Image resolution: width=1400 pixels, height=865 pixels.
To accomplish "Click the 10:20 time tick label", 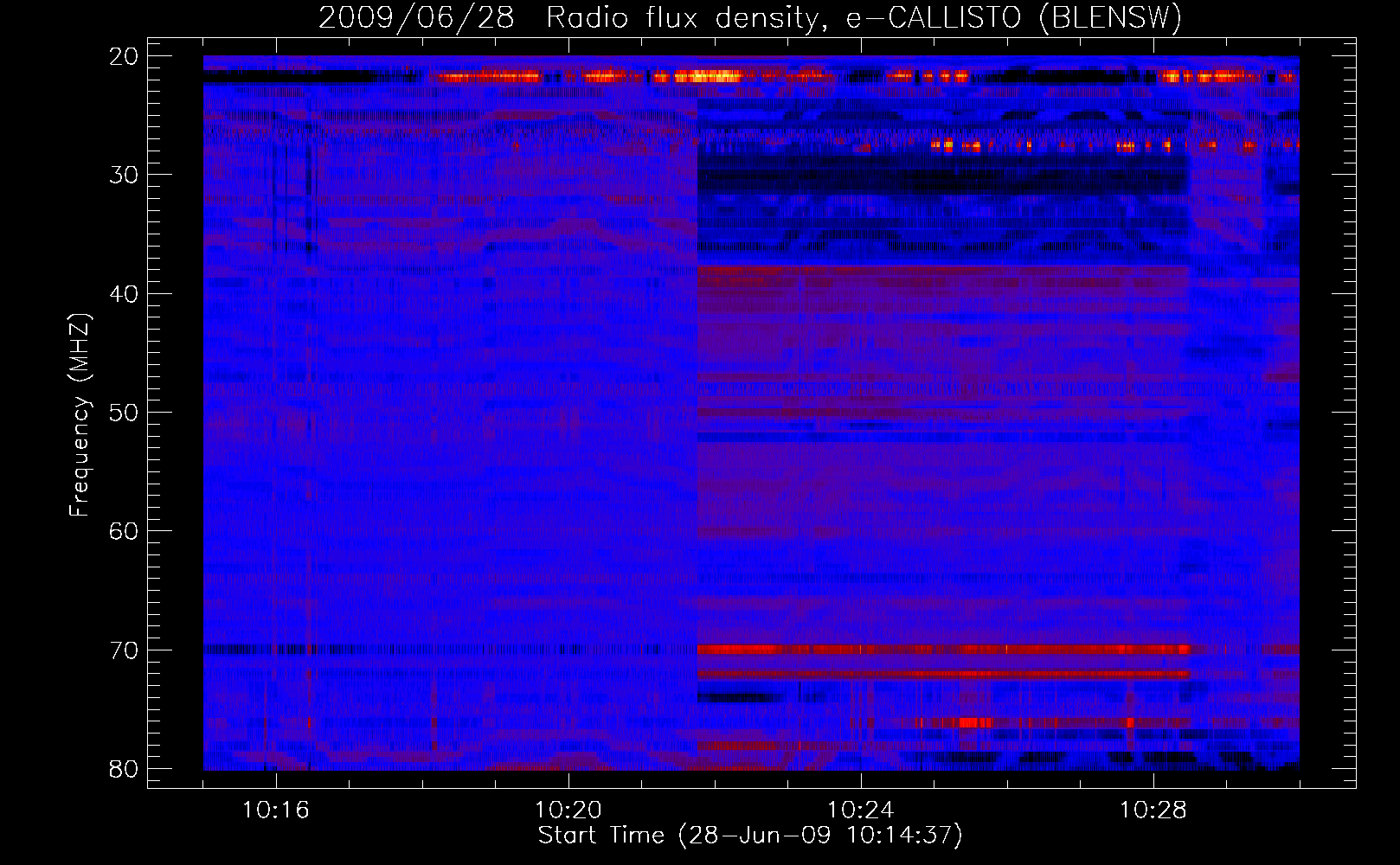I will 568,811.
